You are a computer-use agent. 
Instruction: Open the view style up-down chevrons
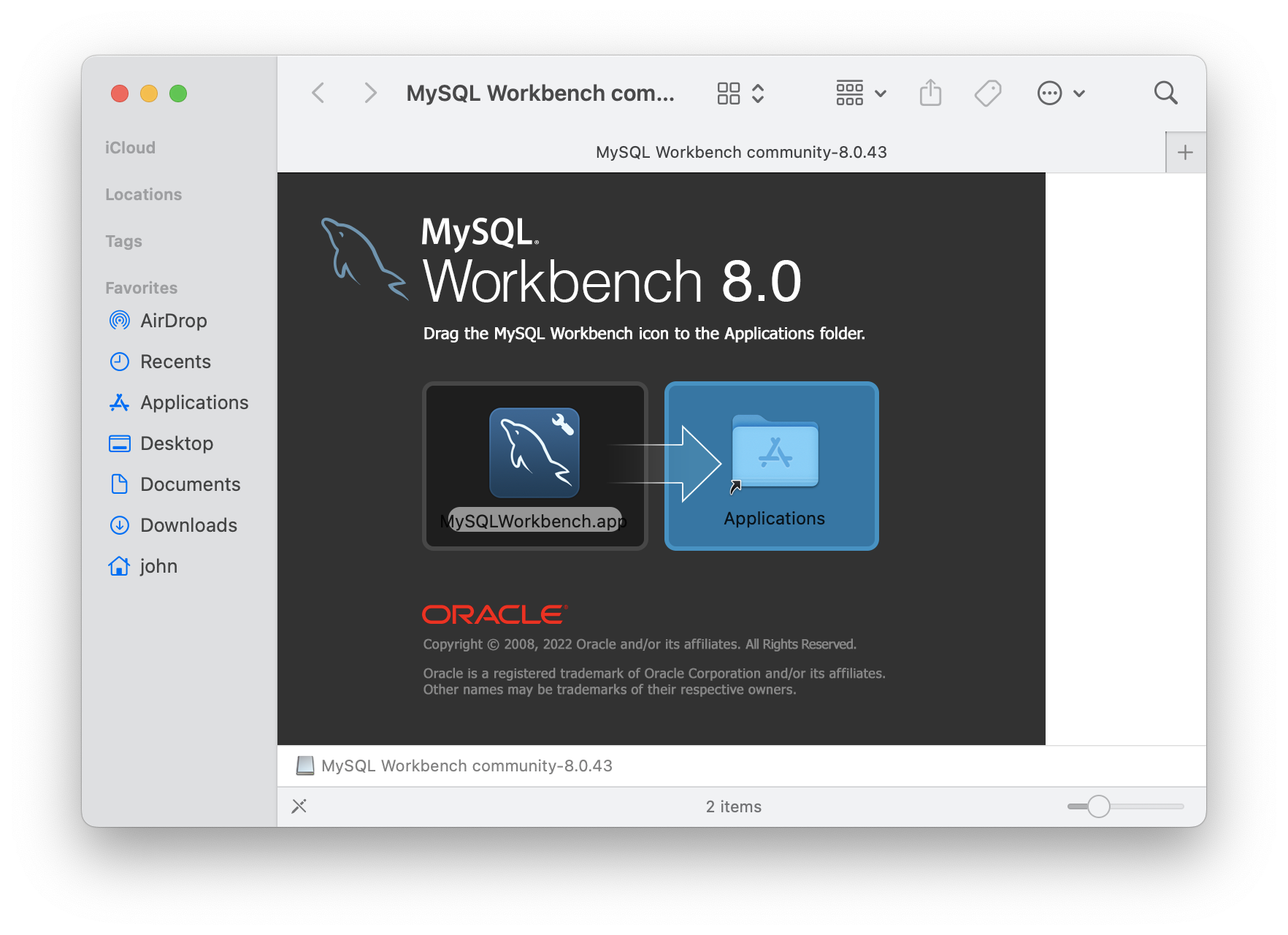pyautogui.click(x=758, y=93)
